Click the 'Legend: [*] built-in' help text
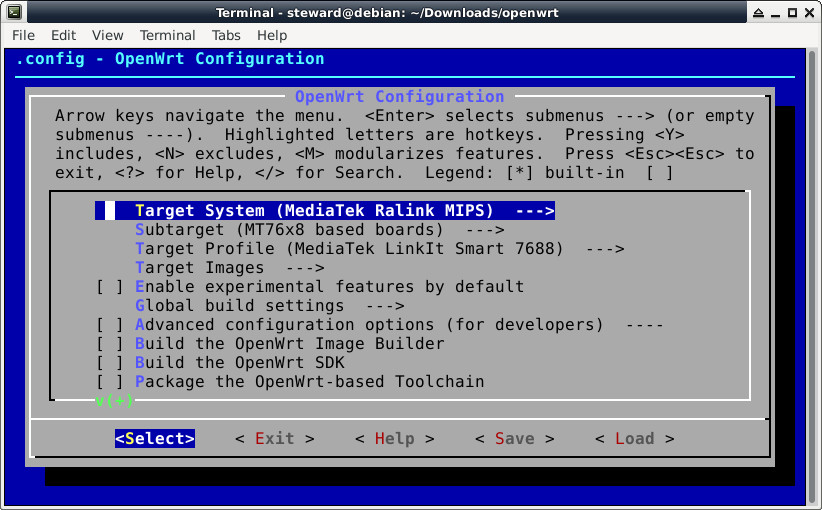Image resolution: width=822 pixels, height=510 pixels. pyautogui.click(x=524, y=172)
